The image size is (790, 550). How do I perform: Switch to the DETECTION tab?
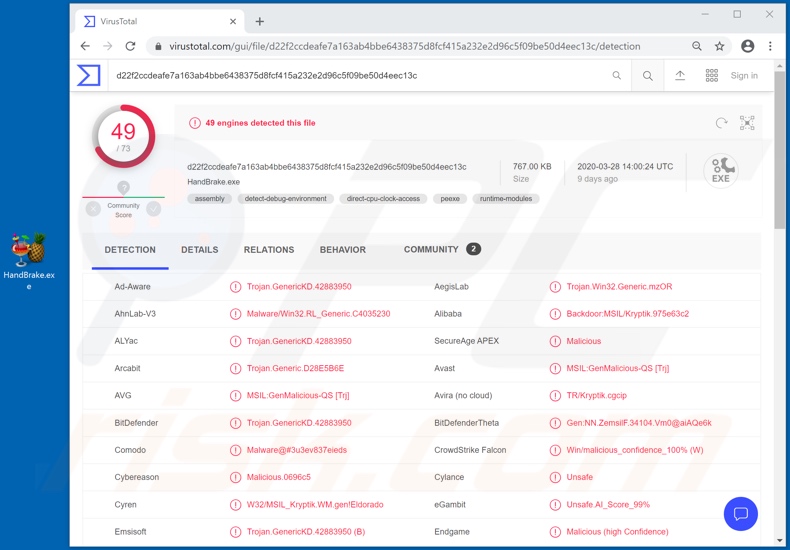130,250
